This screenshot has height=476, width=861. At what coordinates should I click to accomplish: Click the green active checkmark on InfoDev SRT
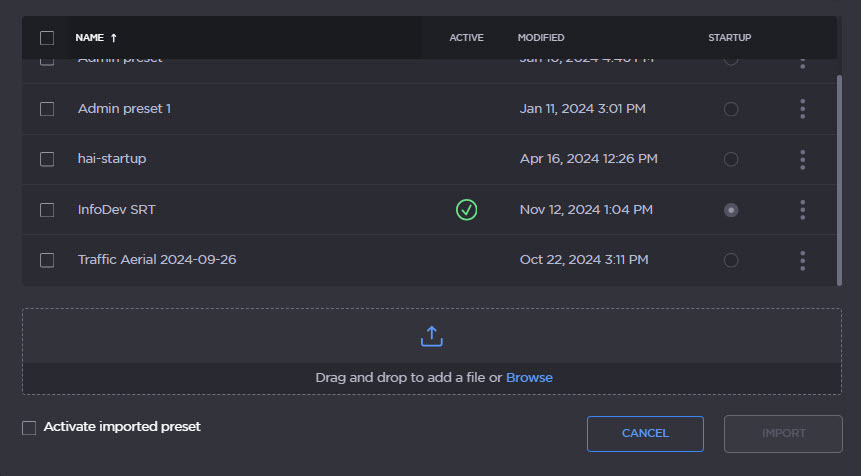pyautogui.click(x=466, y=210)
